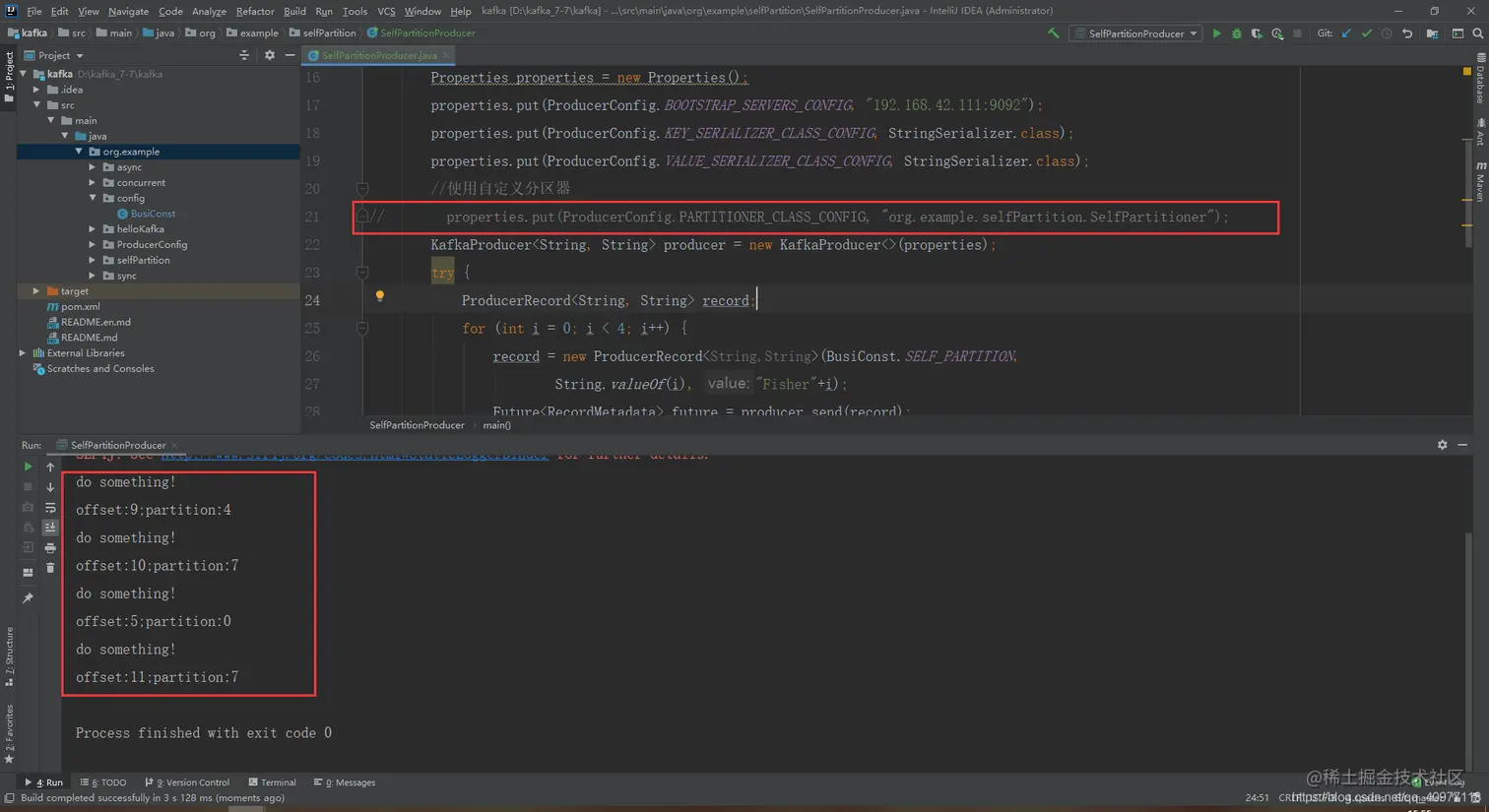Commit changes with Git green checkmark
This screenshot has width=1489, height=812.
pos(1367,33)
